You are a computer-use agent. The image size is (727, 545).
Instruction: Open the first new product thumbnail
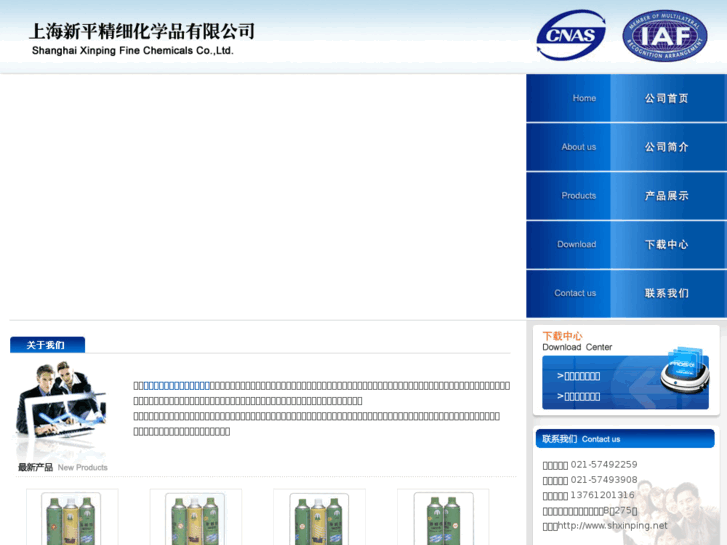(x=71, y=518)
